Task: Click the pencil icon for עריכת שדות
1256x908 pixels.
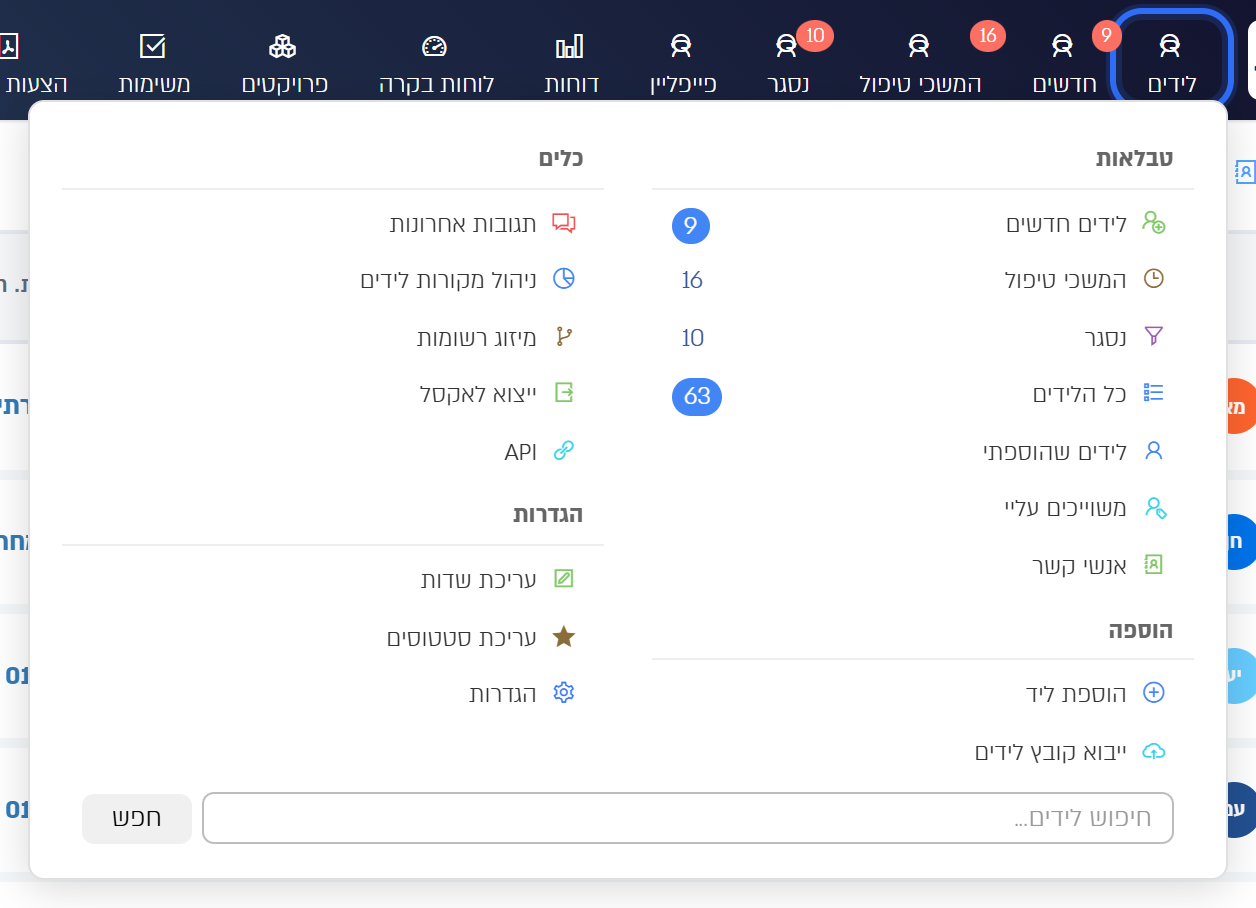Action: click(564, 579)
